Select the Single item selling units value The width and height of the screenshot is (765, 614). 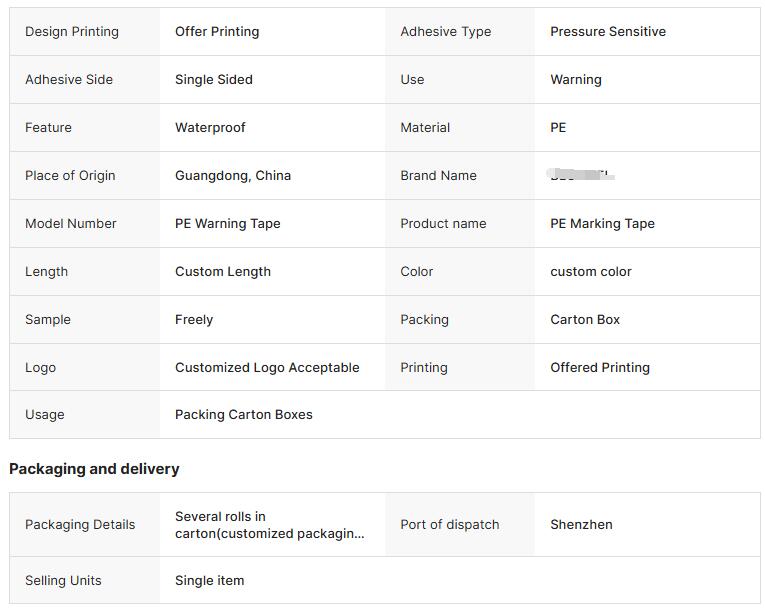(x=210, y=581)
